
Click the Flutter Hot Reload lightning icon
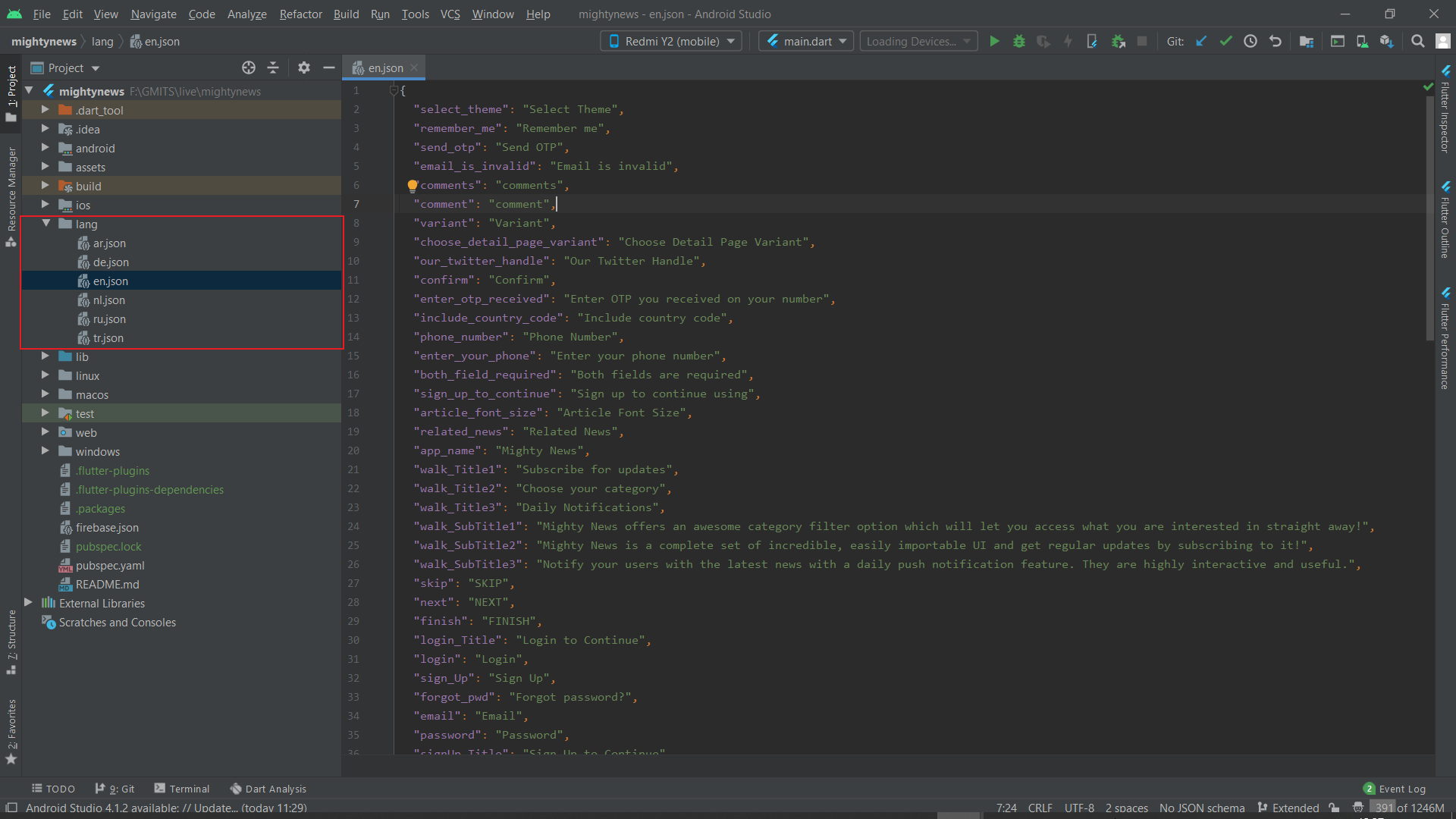click(x=1068, y=42)
